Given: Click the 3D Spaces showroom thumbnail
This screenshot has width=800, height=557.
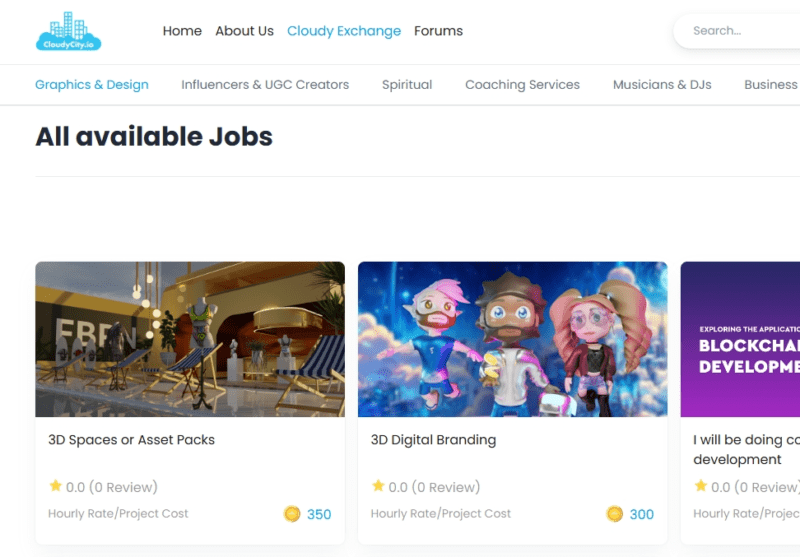Looking at the screenshot, I should click(x=190, y=339).
